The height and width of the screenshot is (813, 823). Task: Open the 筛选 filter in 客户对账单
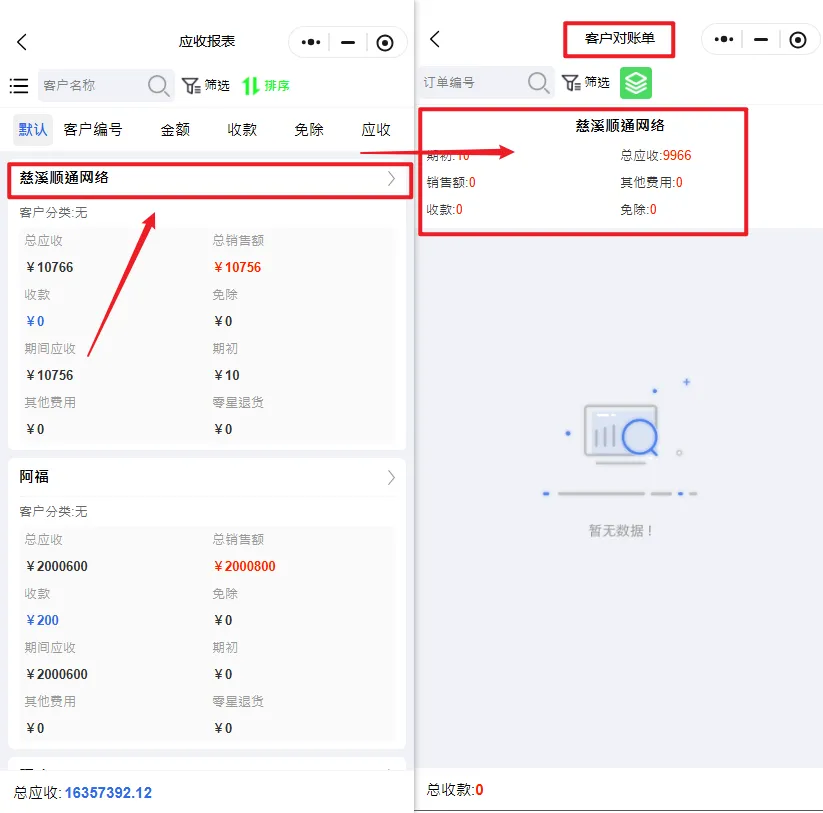point(586,82)
